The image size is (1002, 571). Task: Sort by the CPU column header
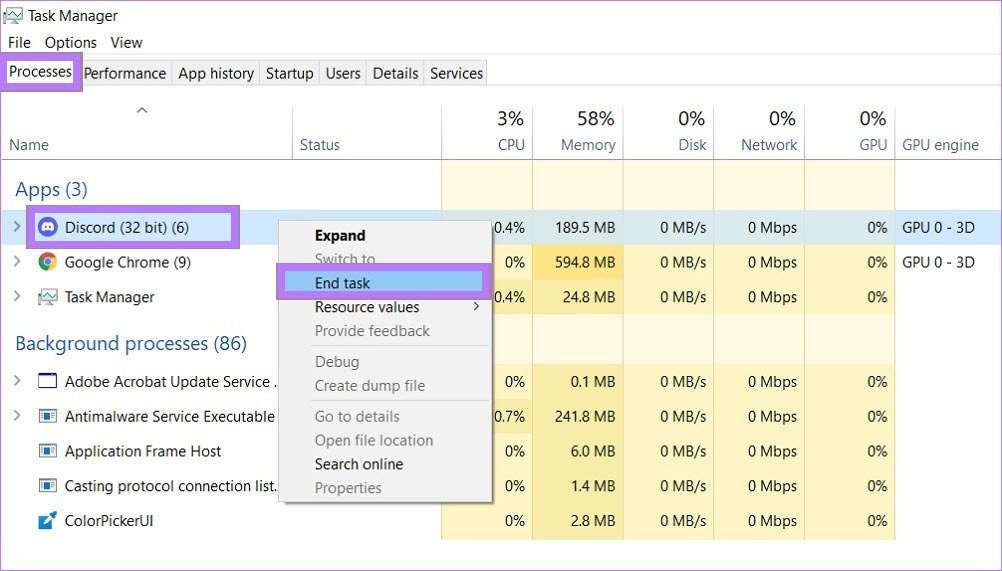(x=487, y=132)
